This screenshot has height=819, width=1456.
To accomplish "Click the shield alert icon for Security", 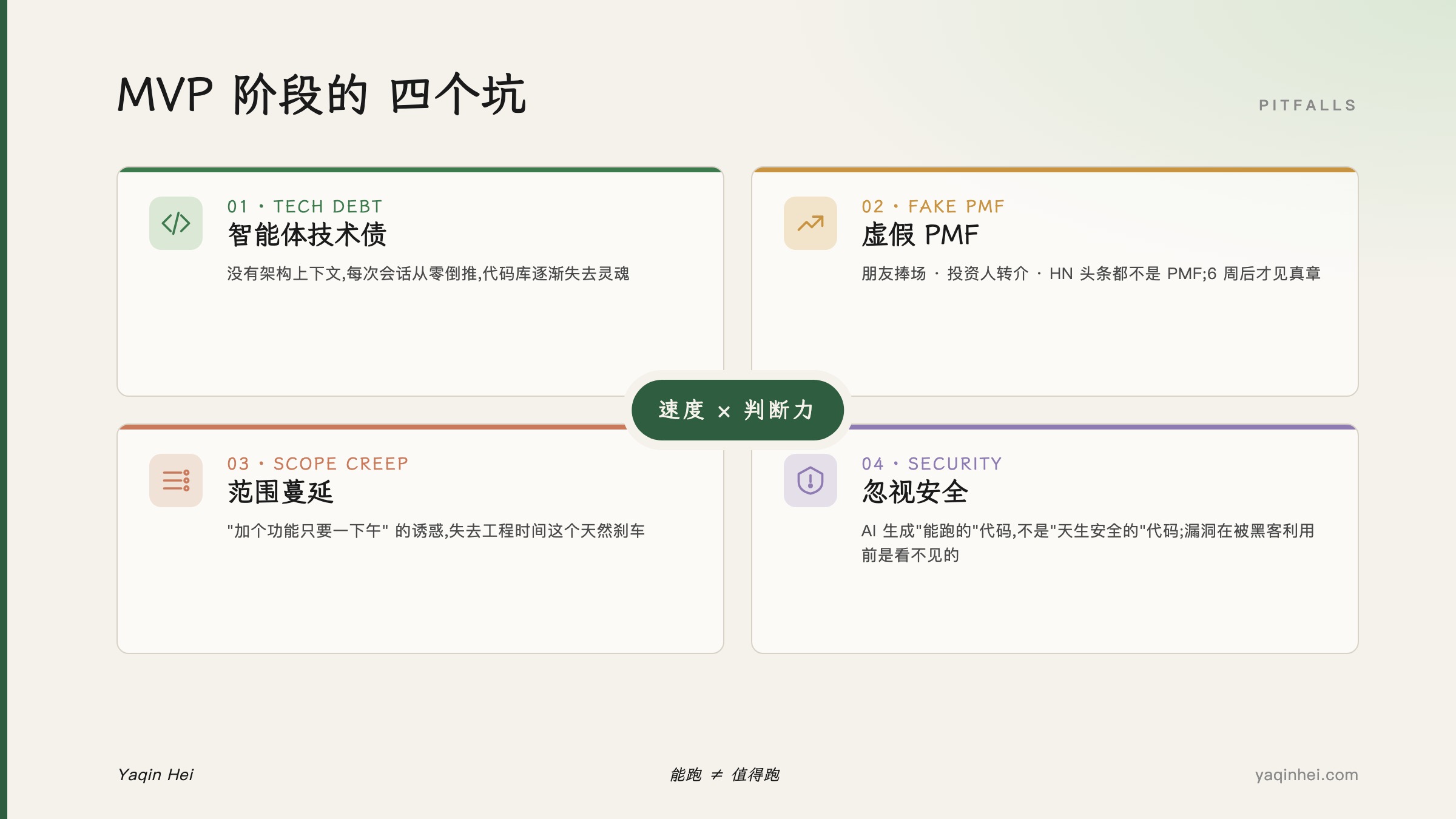I will coord(811,480).
